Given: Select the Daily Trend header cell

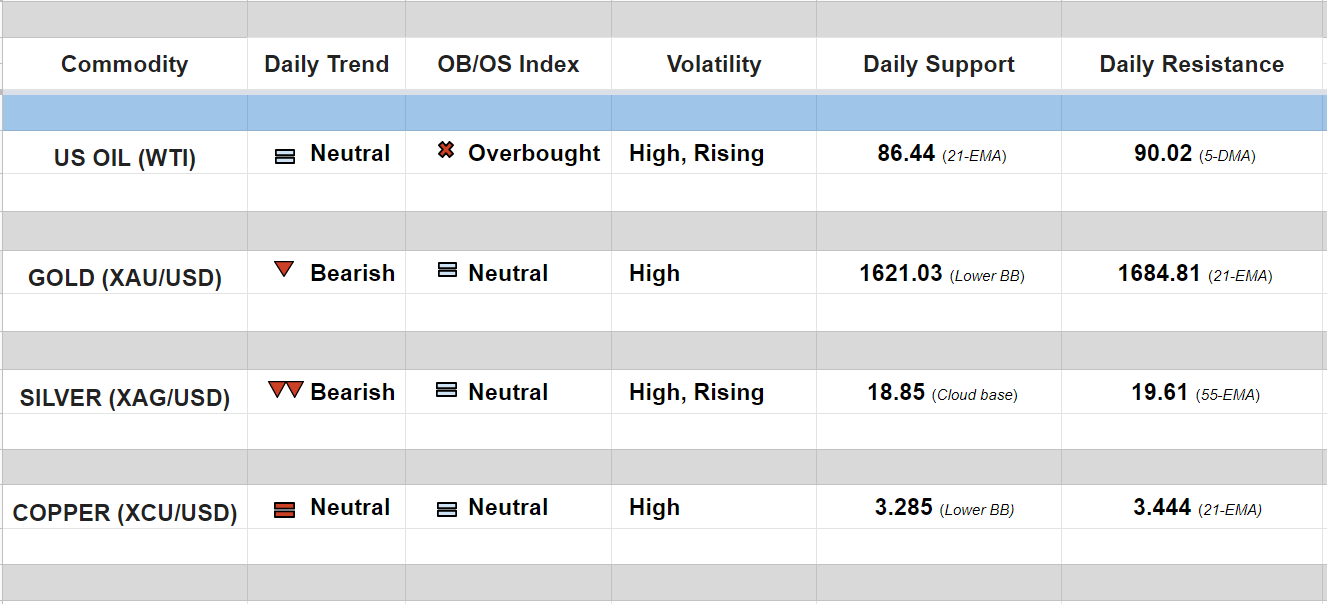Looking at the screenshot, I should click(326, 64).
